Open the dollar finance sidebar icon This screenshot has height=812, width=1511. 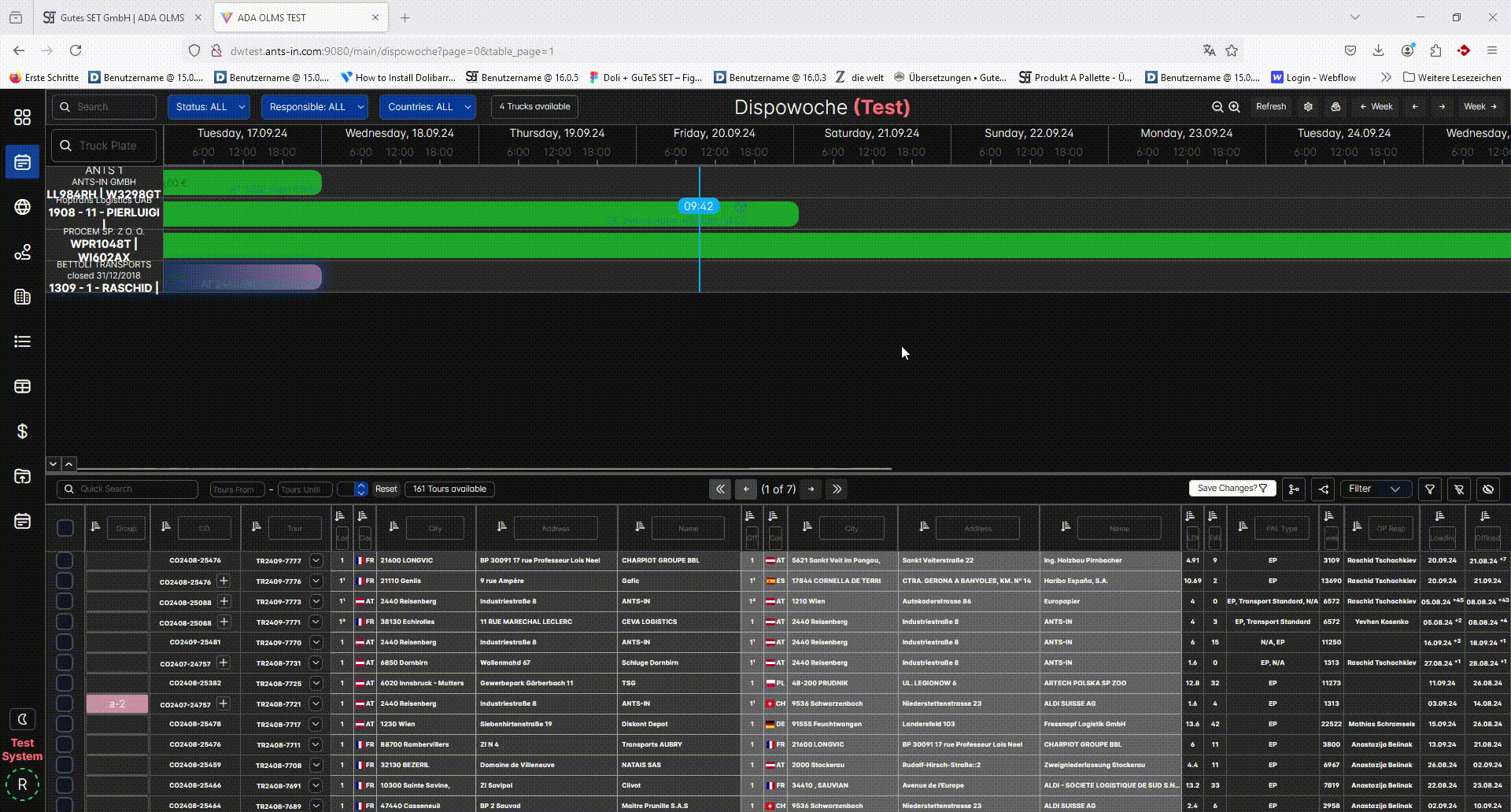[x=22, y=431]
